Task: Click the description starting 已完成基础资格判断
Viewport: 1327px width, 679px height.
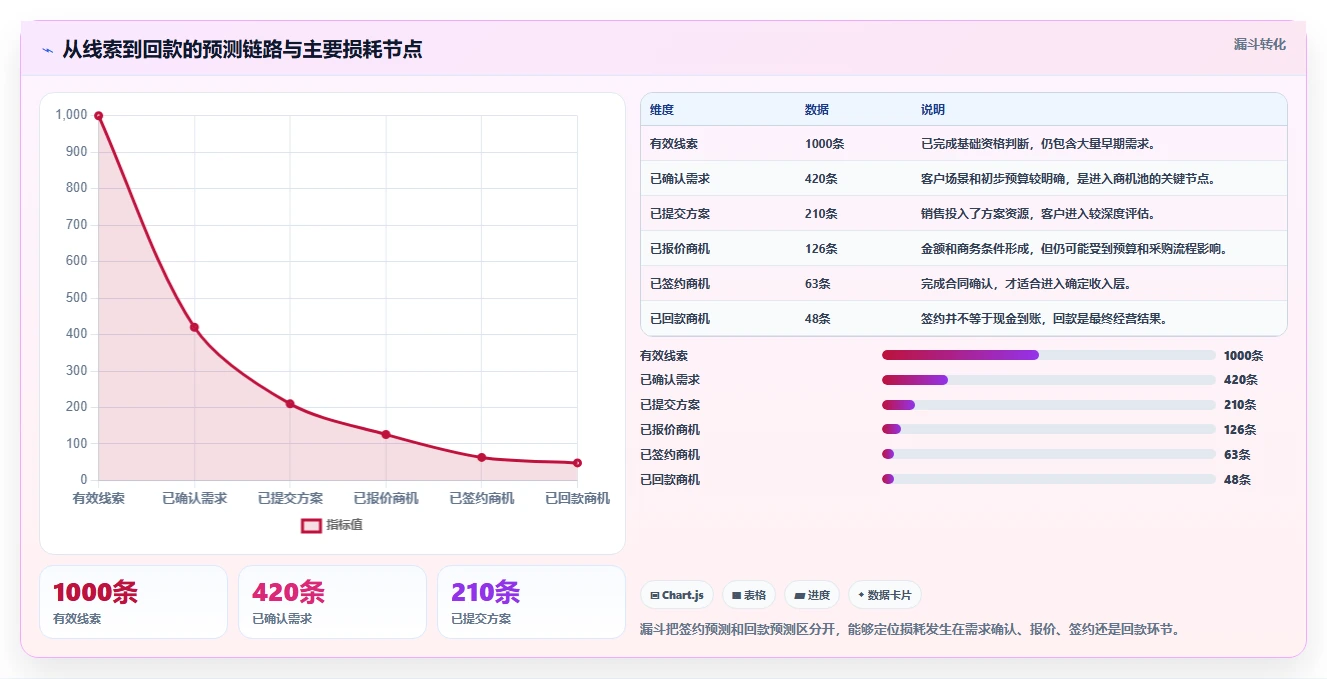Action: click(1038, 144)
